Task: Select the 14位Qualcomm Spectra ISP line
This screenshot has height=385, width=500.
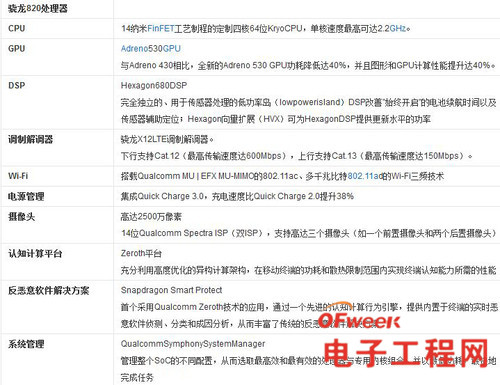Action: [x=309, y=233]
